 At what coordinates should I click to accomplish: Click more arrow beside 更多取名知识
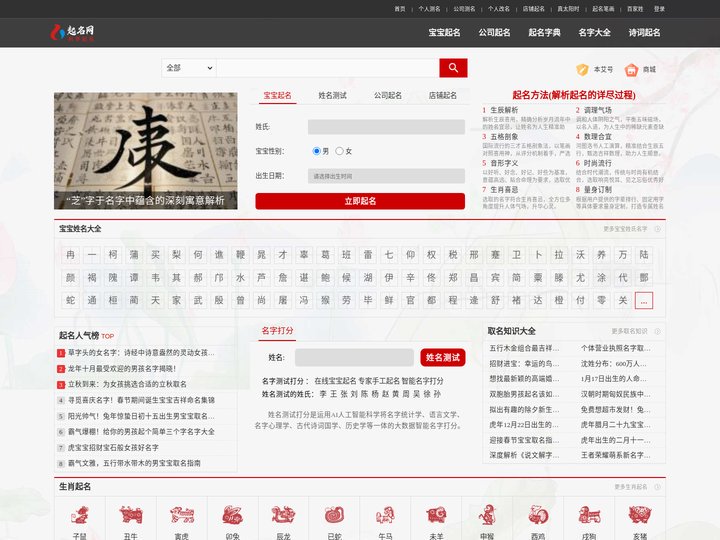click(658, 331)
